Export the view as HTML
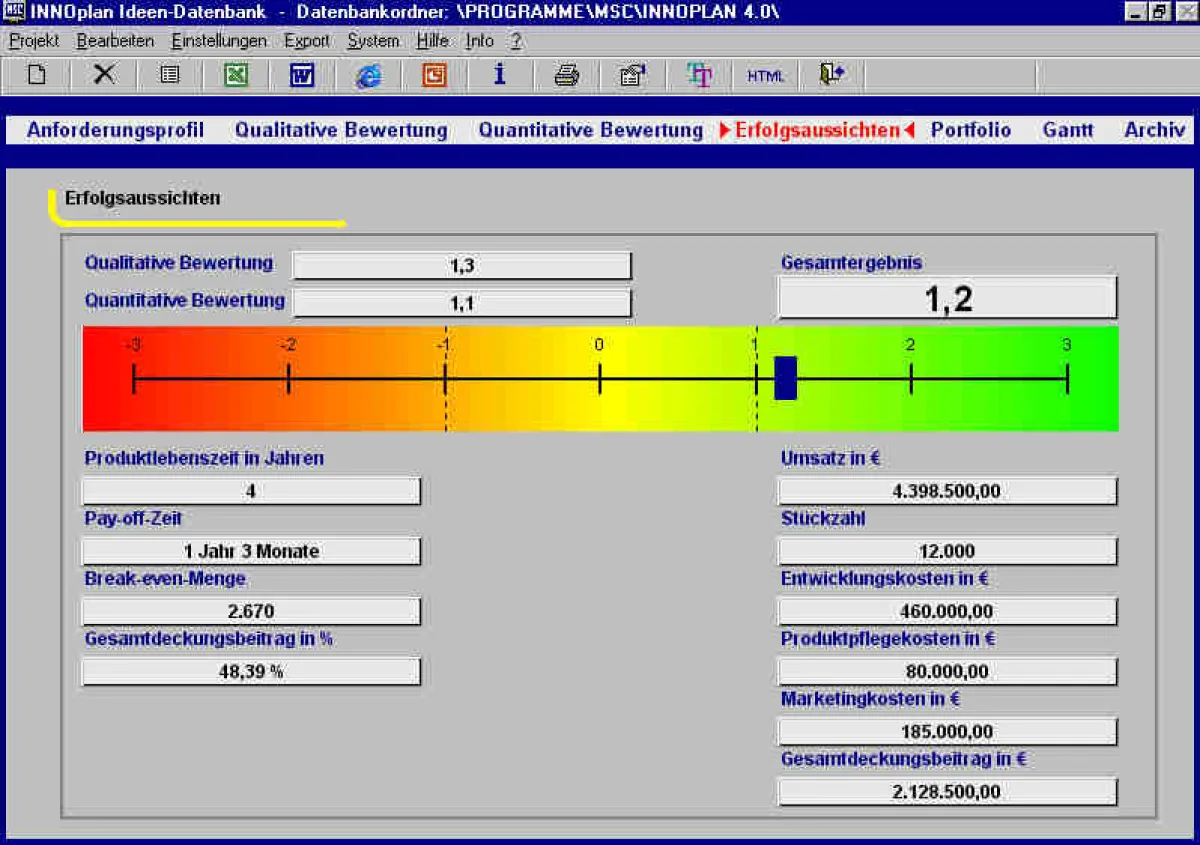The height and width of the screenshot is (845, 1200). pyautogui.click(x=765, y=74)
